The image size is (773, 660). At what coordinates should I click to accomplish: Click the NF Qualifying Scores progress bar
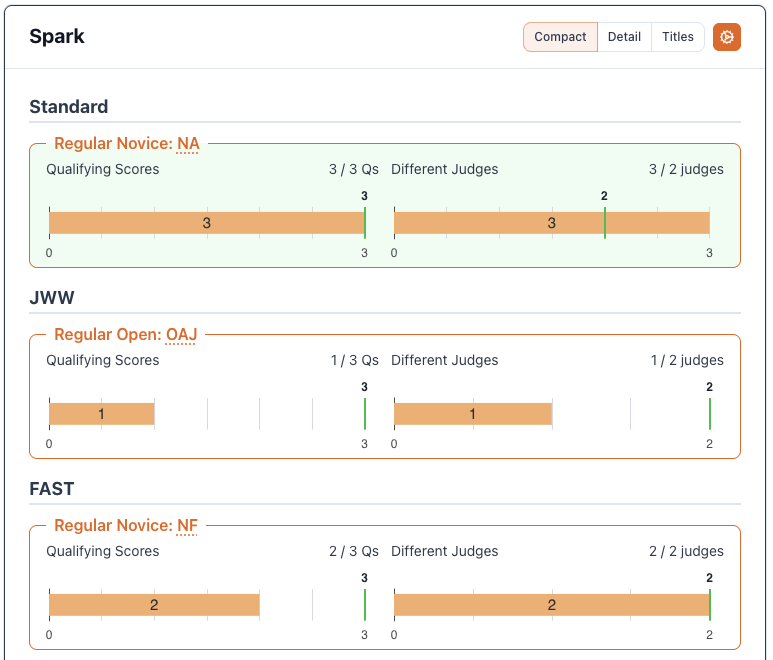click(154, 605)
